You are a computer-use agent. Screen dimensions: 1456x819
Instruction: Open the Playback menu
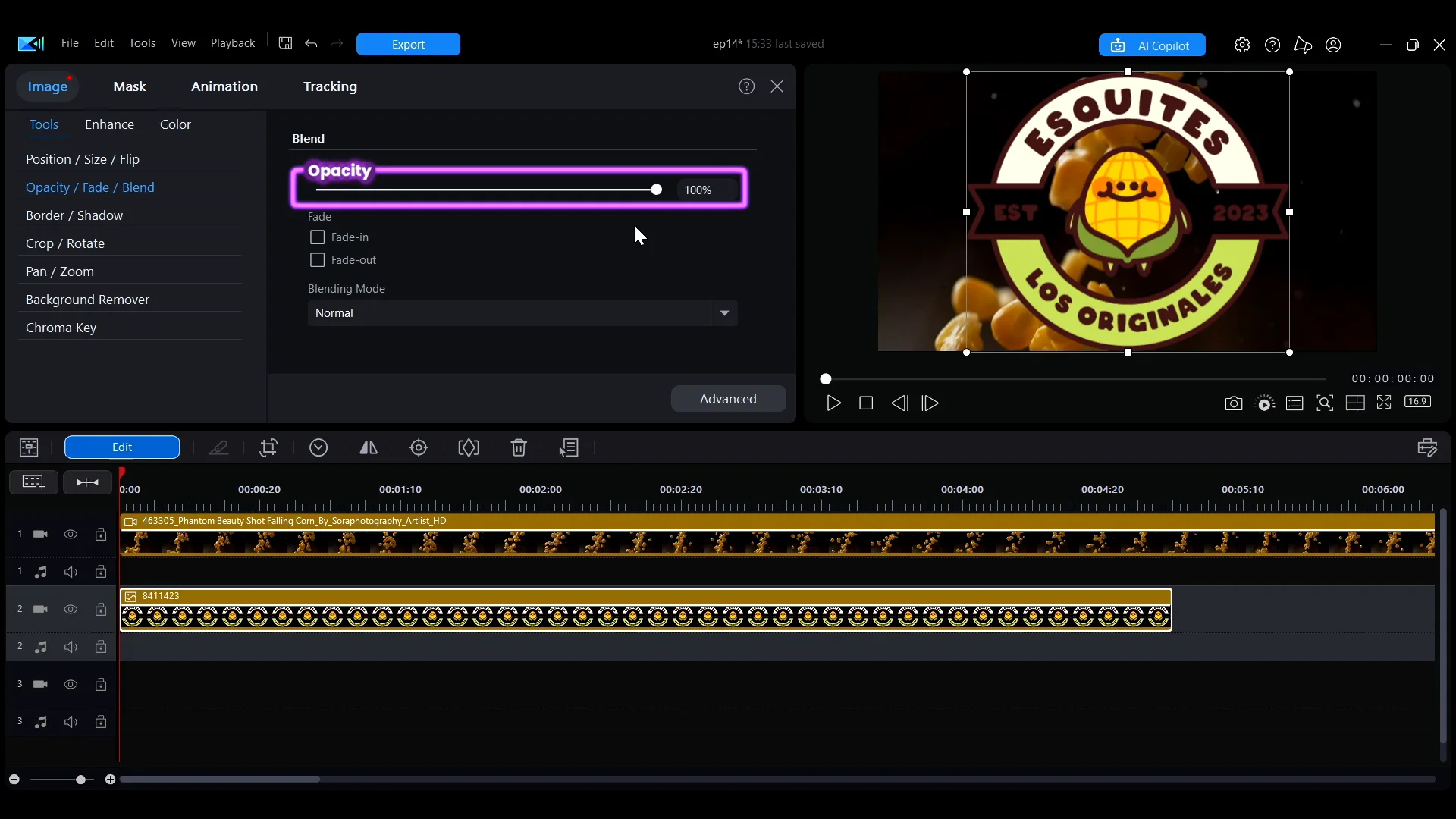point(233,43)
